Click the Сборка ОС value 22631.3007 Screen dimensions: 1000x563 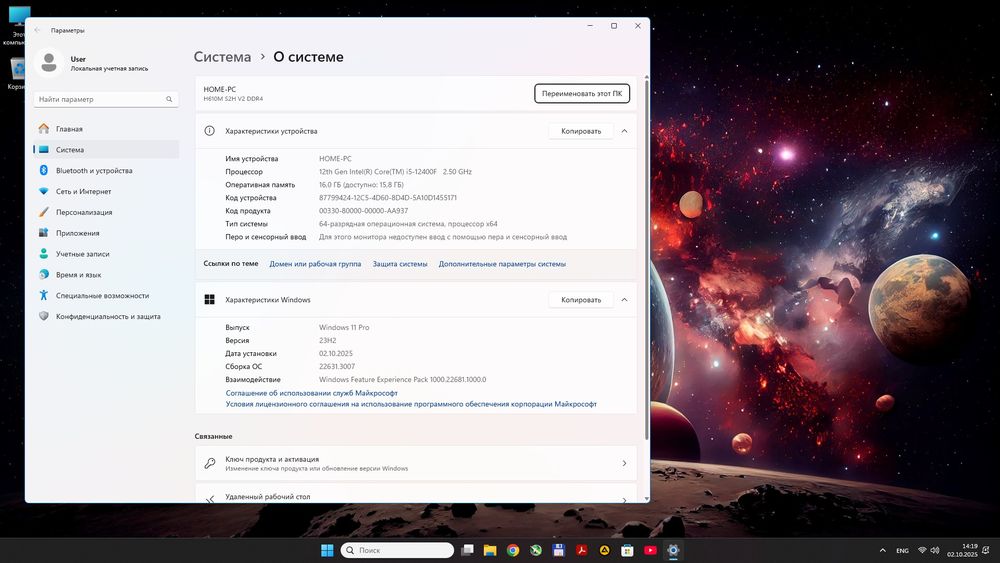point(337,367)
